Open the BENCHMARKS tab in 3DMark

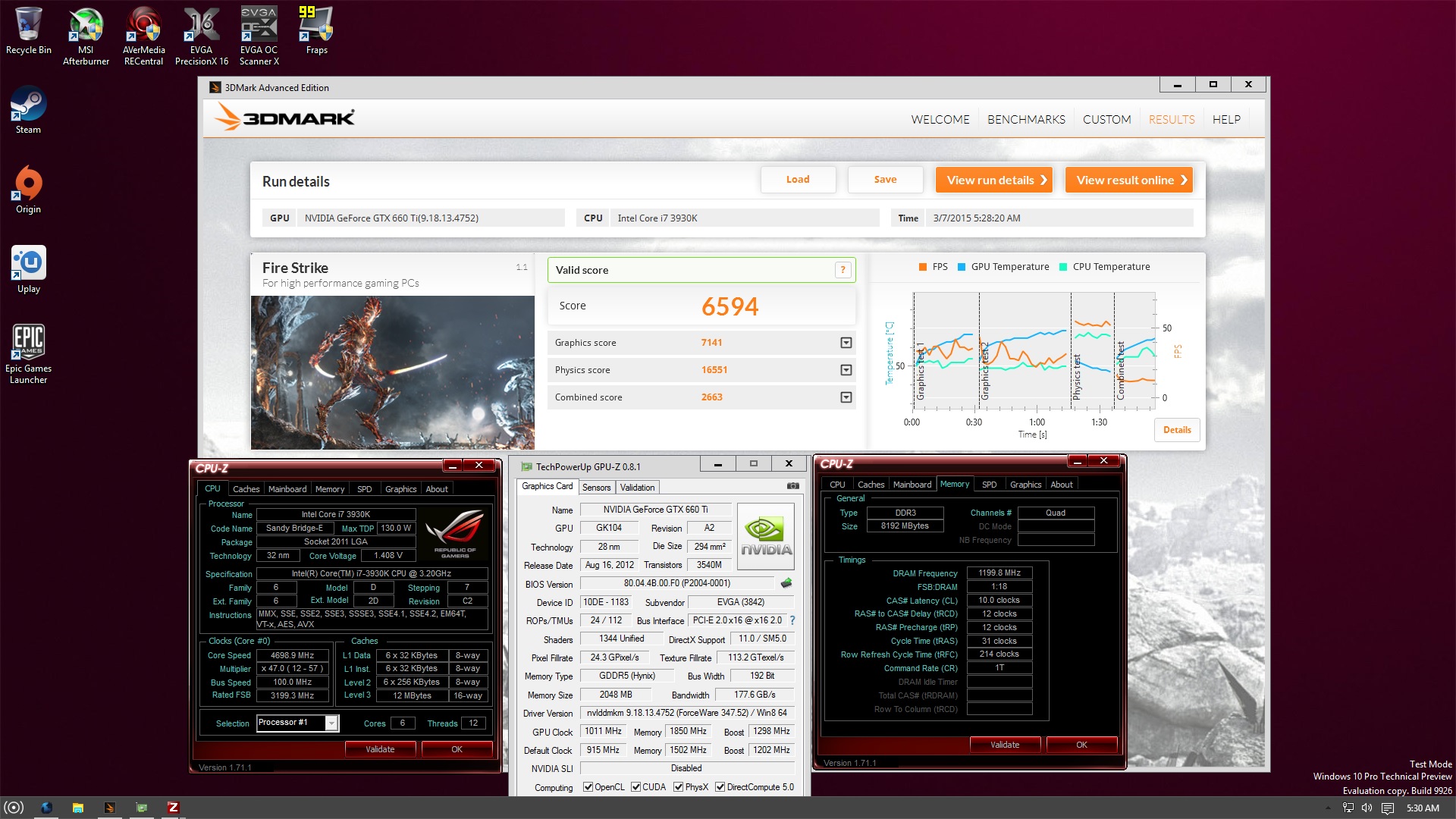(x=1026, y=120)
